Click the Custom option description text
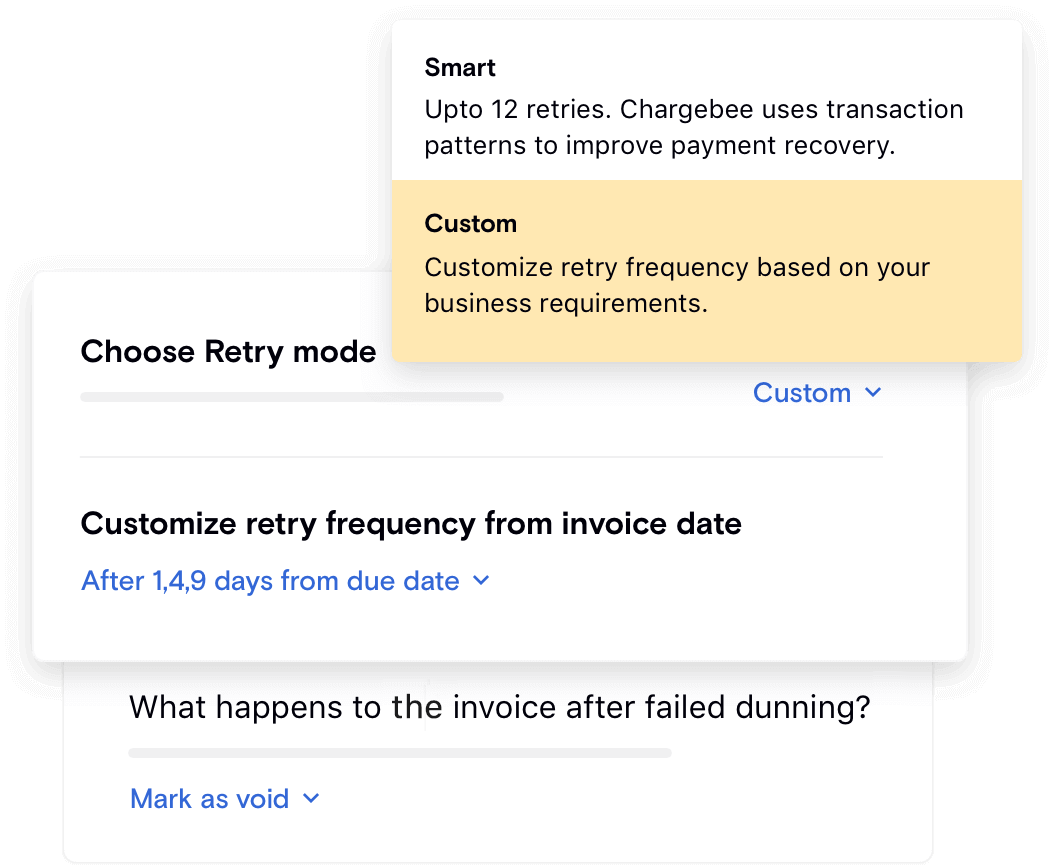This screenshot has height=866, width=1054. tap(676, 285)
